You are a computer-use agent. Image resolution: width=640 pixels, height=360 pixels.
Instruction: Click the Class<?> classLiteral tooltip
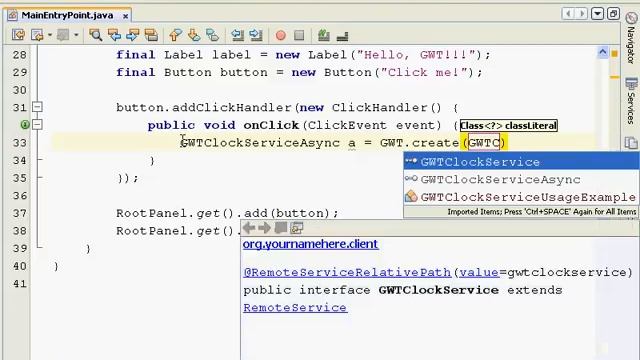pos(509,126)
